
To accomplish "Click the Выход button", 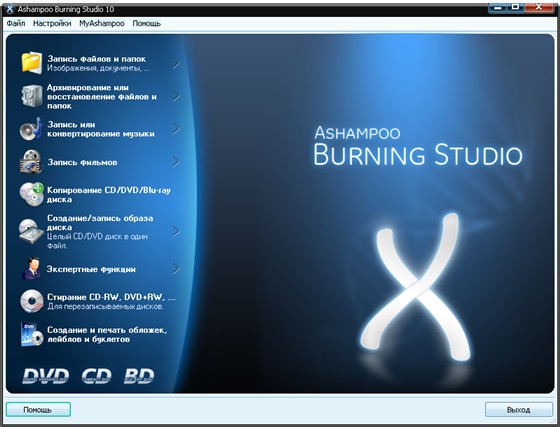I will point(519,410).
